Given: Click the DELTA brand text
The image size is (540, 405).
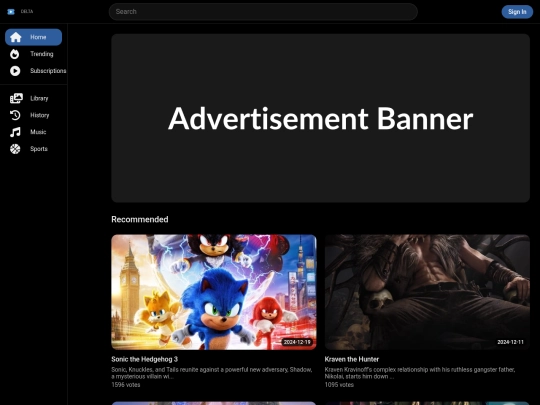Looking at the screenshot, I should pyautogui.click(x=27, y=11).
